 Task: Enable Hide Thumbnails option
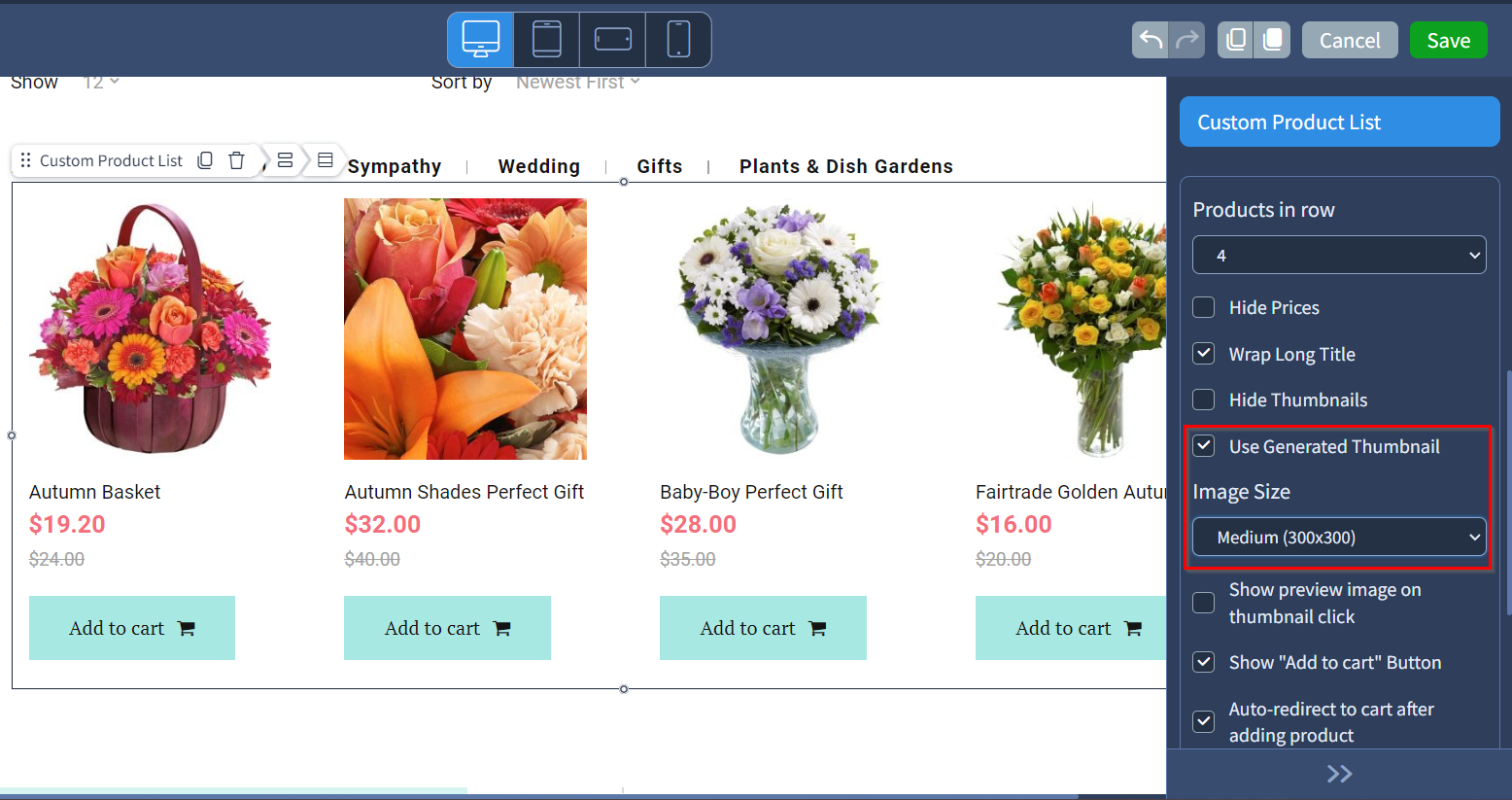1204,400
